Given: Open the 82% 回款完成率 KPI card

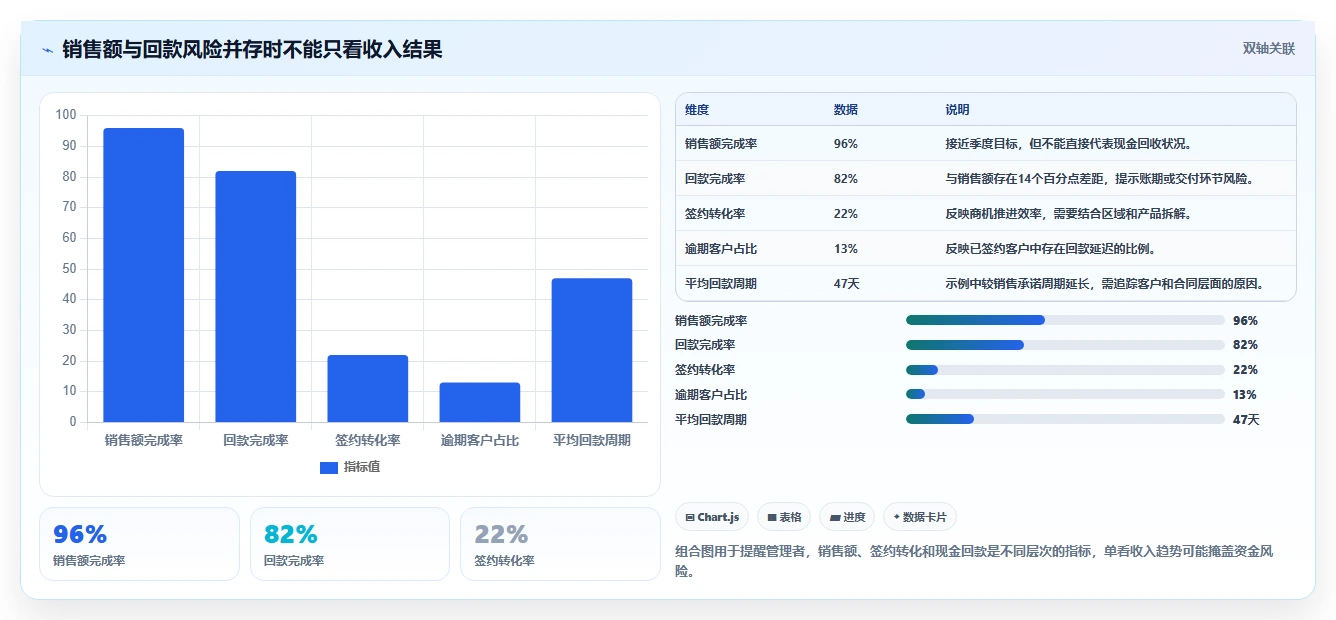Looking at the screenshot, I should tap(350, 544).
